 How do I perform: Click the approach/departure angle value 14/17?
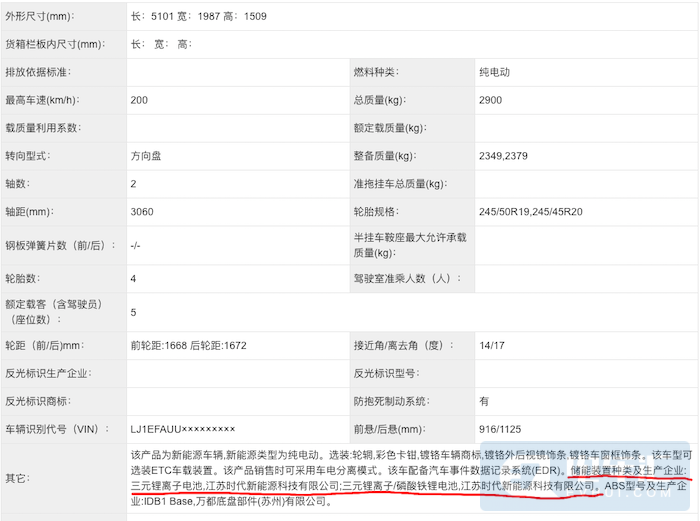(491, 345)
